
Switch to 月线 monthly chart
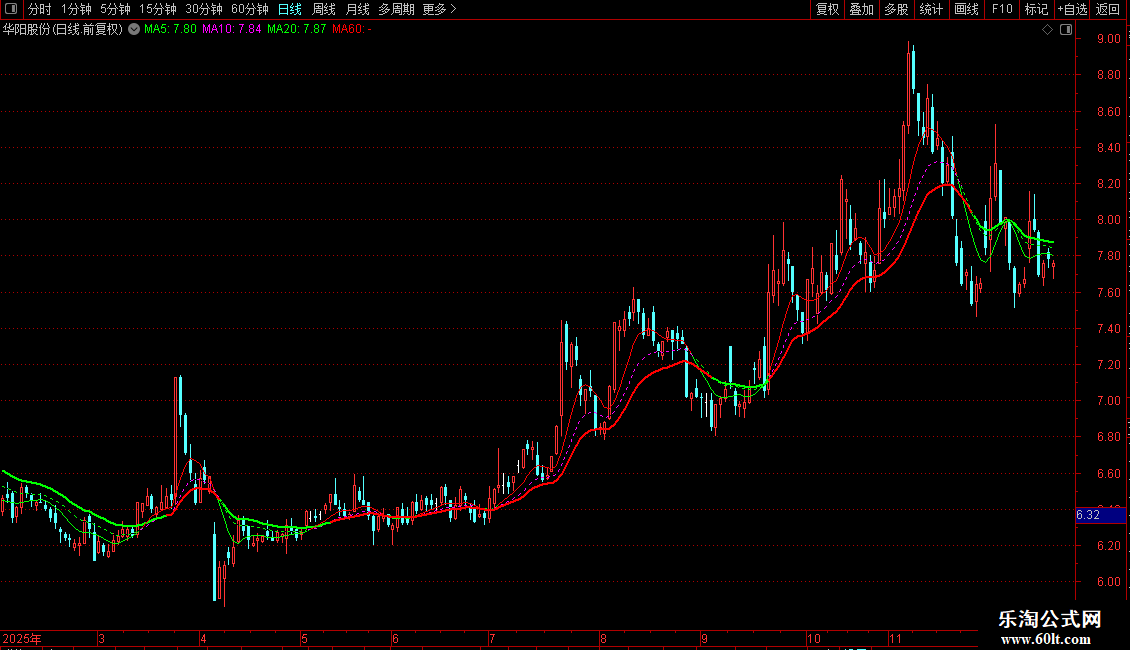357,9
